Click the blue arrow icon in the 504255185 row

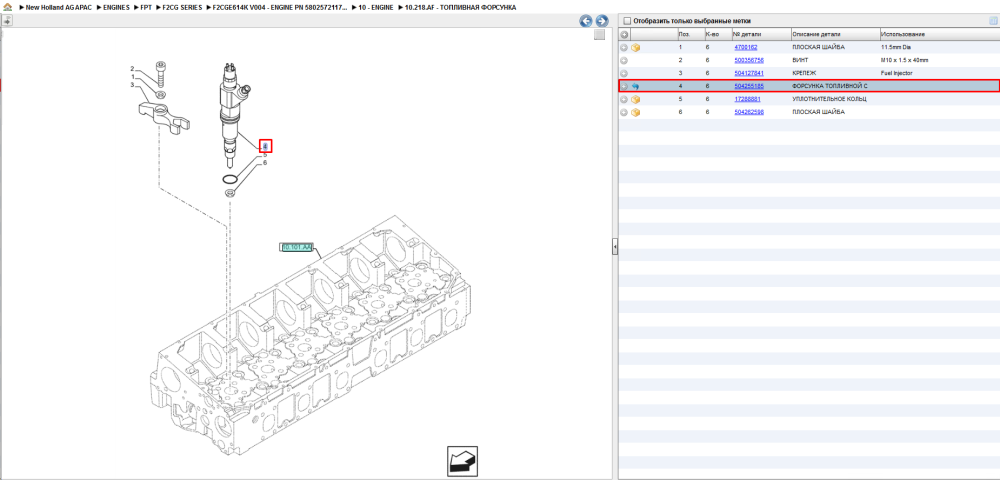(636, 86)
